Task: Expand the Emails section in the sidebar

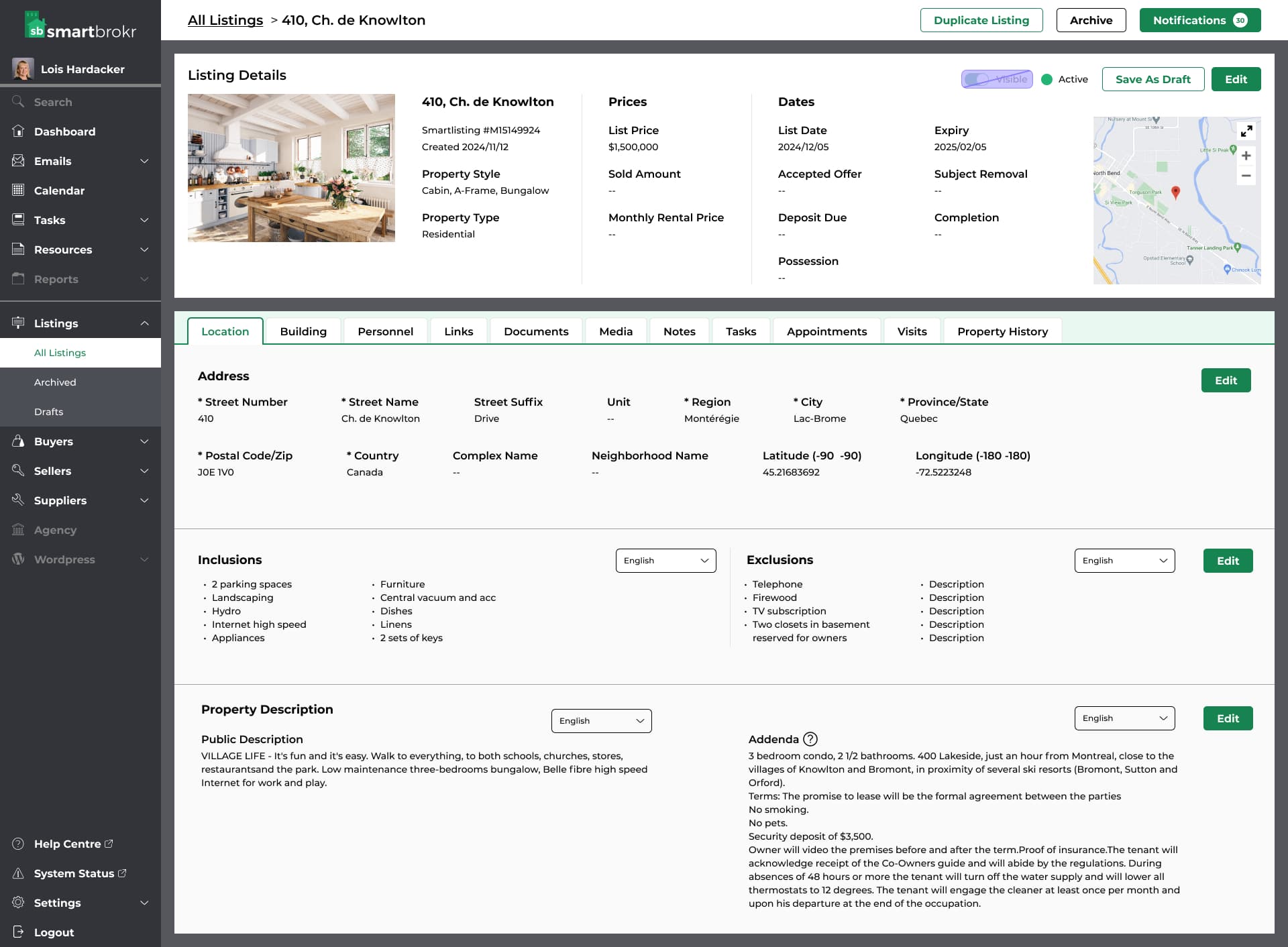Action: point(144,161)
